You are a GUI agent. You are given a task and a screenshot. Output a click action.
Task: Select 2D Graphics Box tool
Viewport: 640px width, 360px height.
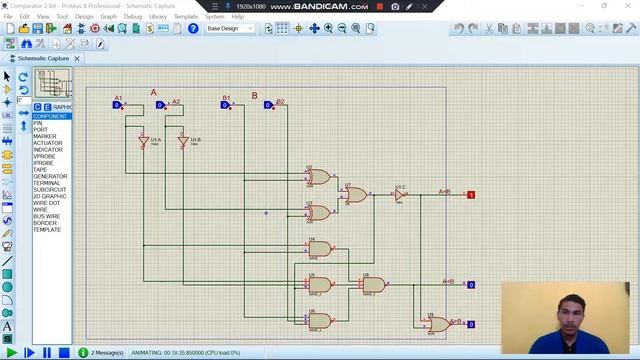click(7, 273)
